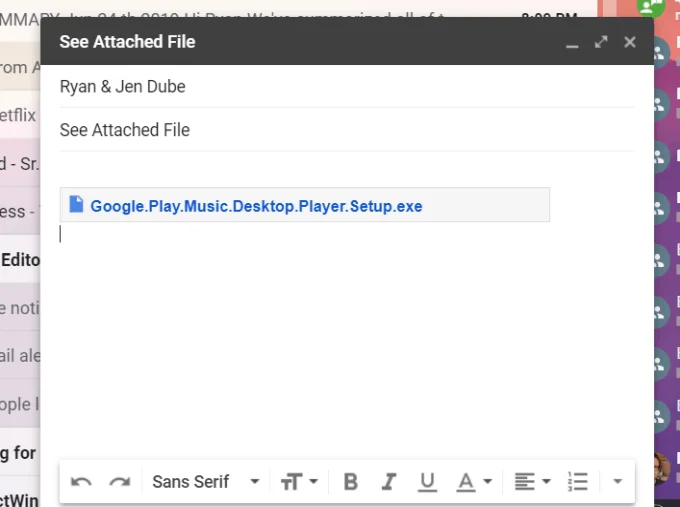Open the text size dropdown
The width and height of the screenshot is (680, 507).
[x=299, y=482]
